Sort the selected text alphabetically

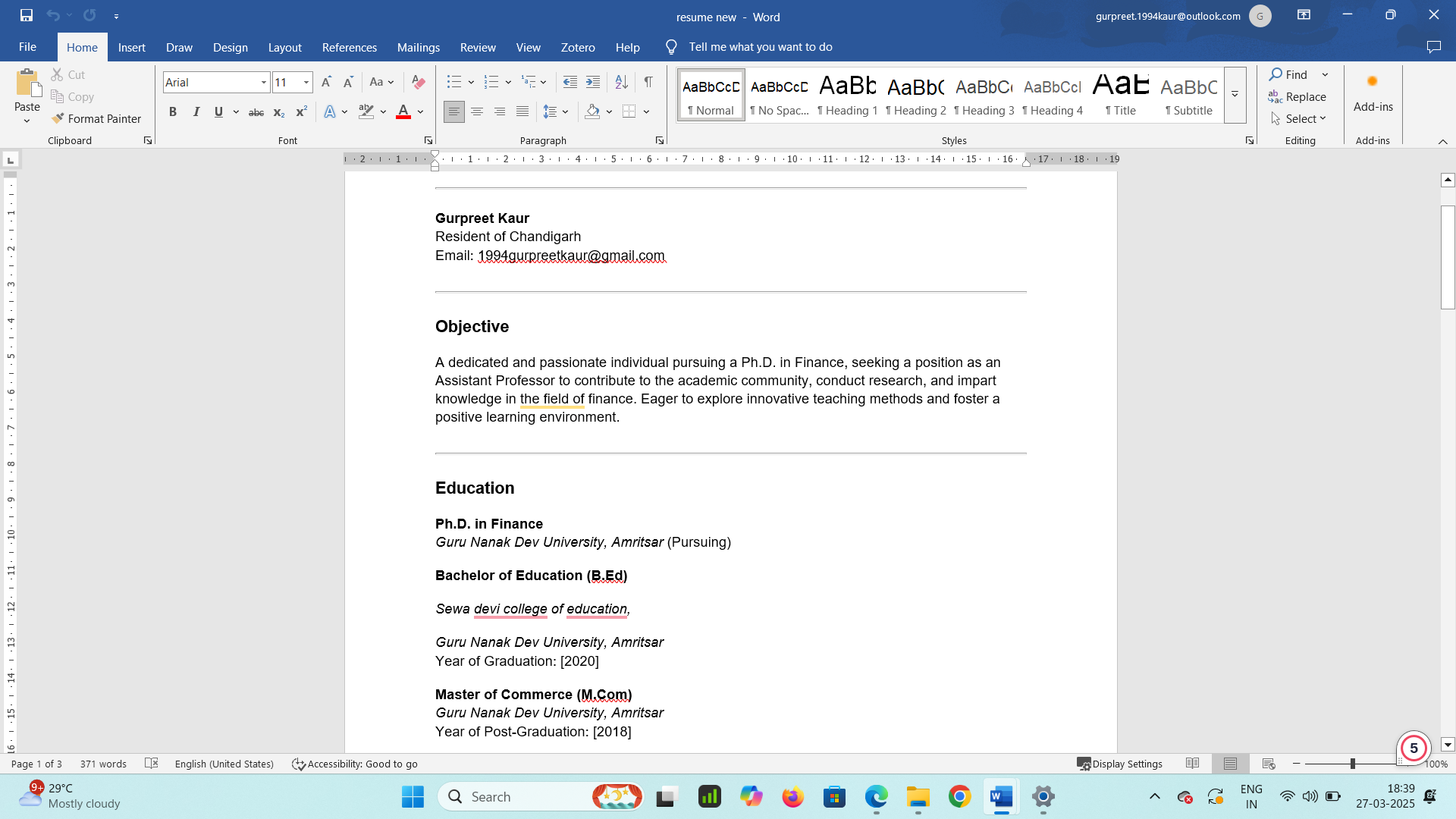coord(621,82)
